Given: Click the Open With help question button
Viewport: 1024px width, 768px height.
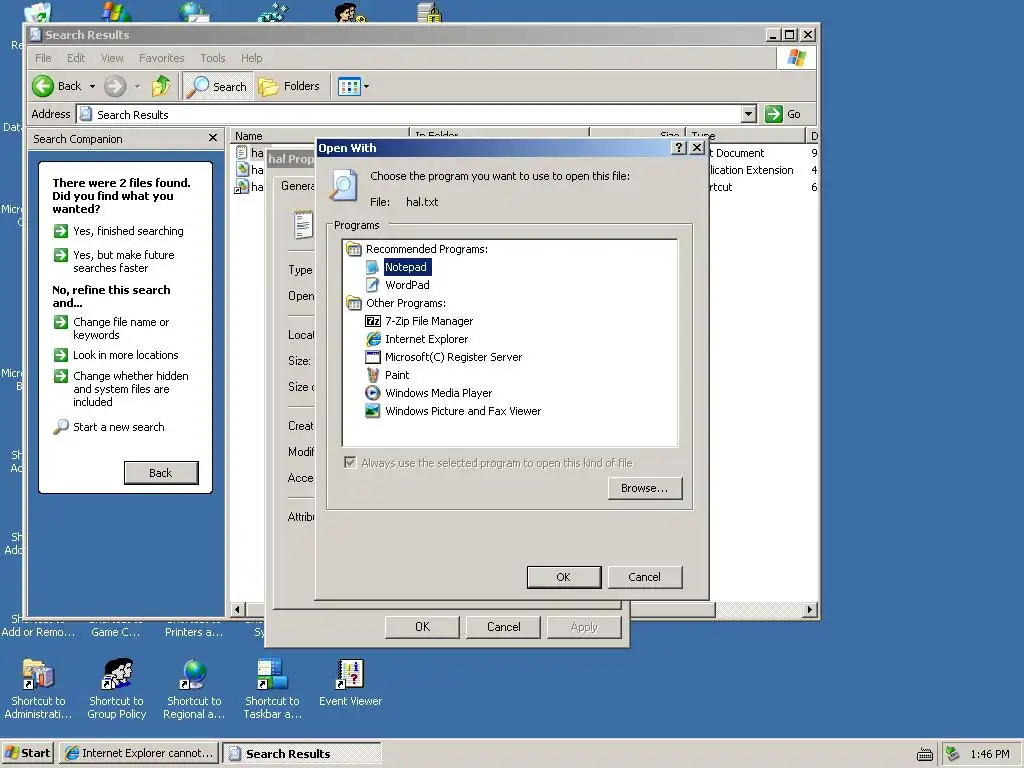Looking at the screenshot, I should [x=679, y=148].
